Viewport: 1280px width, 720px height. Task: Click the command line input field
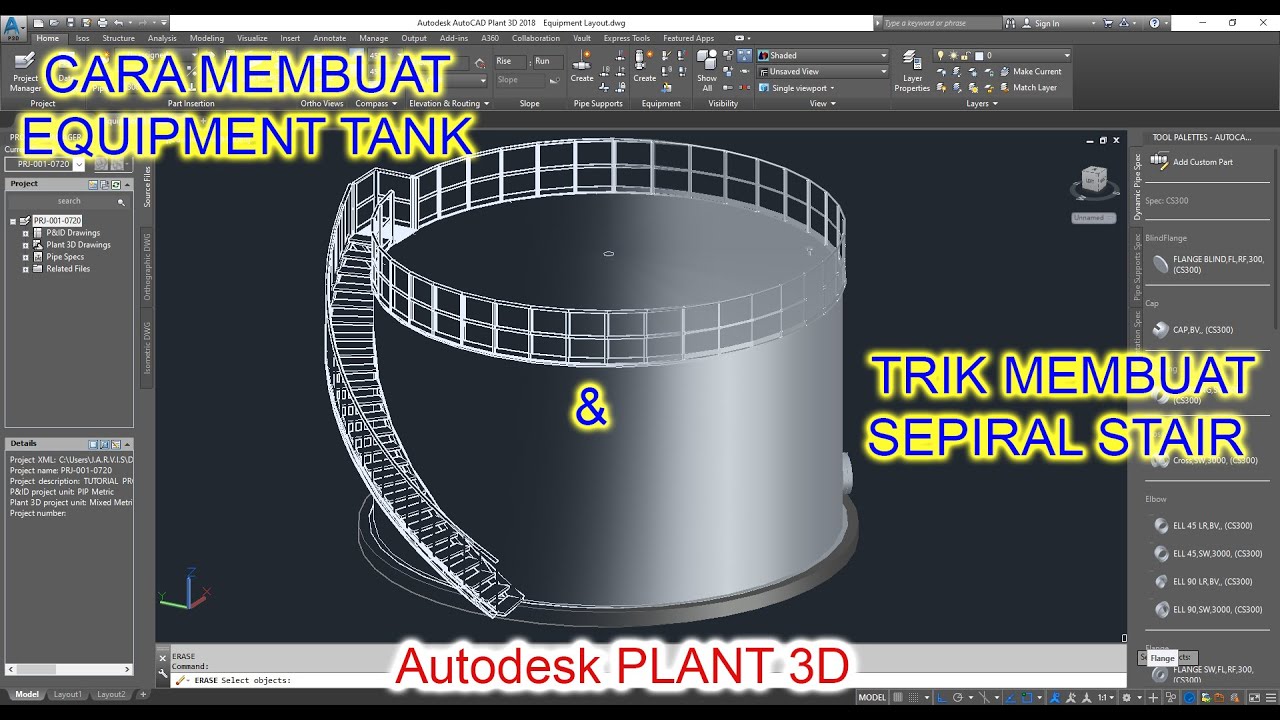point(510,680)
